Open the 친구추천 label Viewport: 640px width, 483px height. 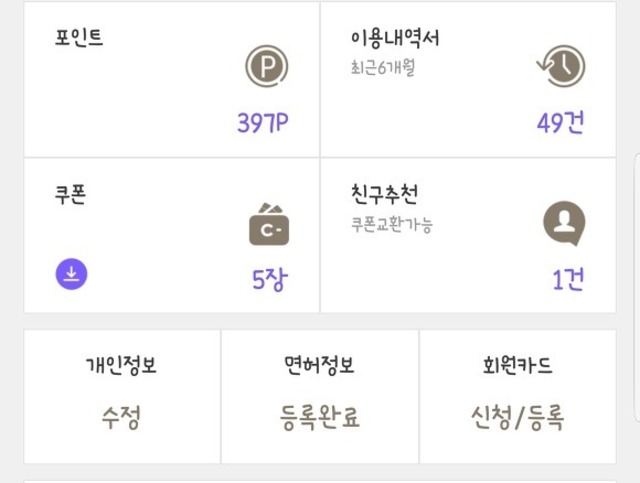click(384, 193)
